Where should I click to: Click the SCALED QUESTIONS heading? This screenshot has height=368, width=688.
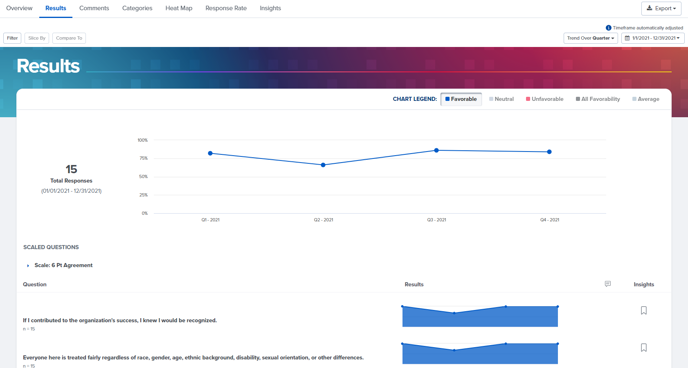[51, 247]
